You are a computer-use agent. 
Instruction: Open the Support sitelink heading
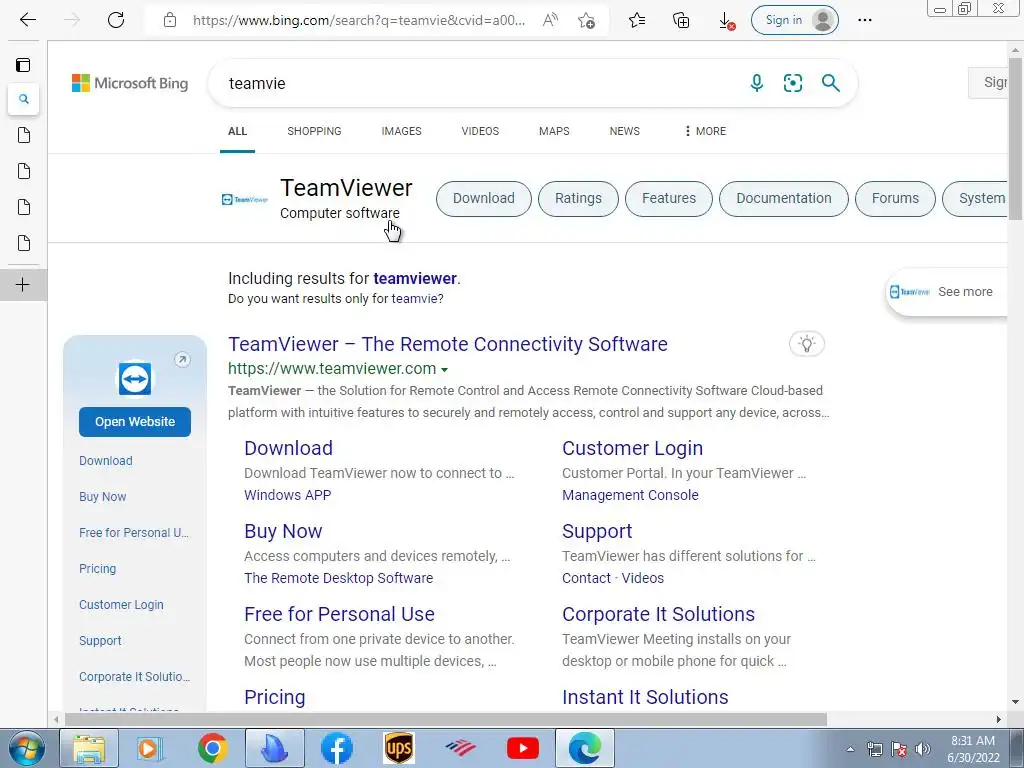point(597,532)
